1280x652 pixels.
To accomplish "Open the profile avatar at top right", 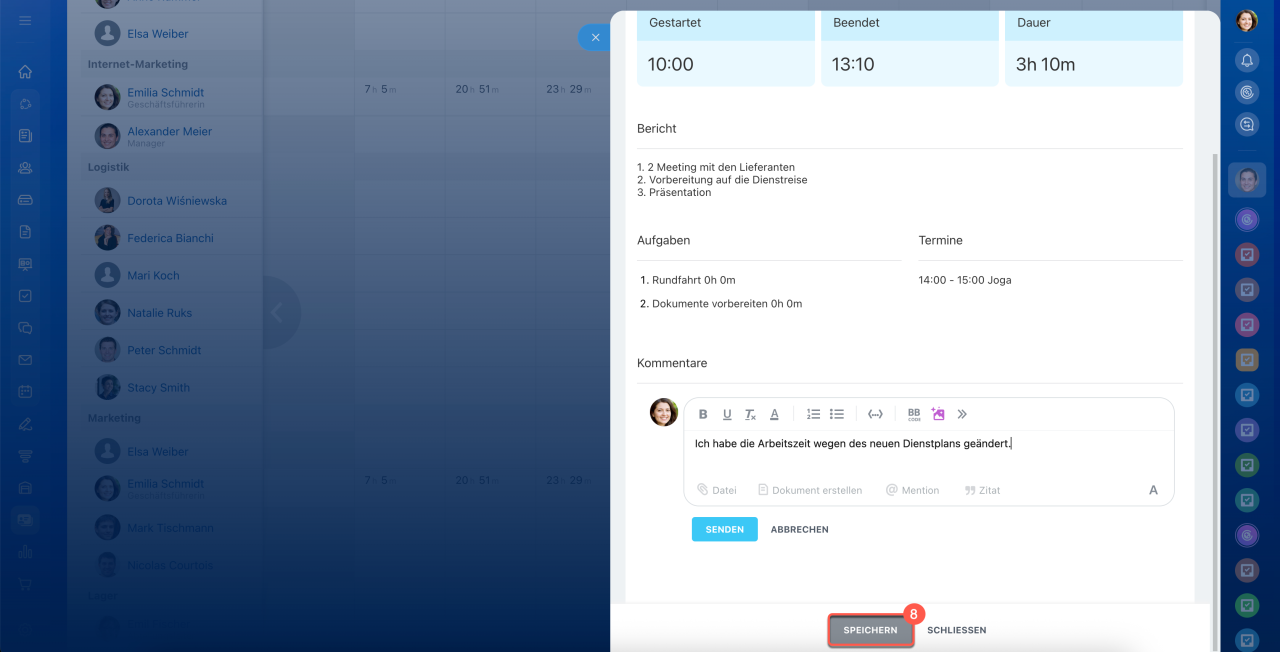I will click(1247, 20).
